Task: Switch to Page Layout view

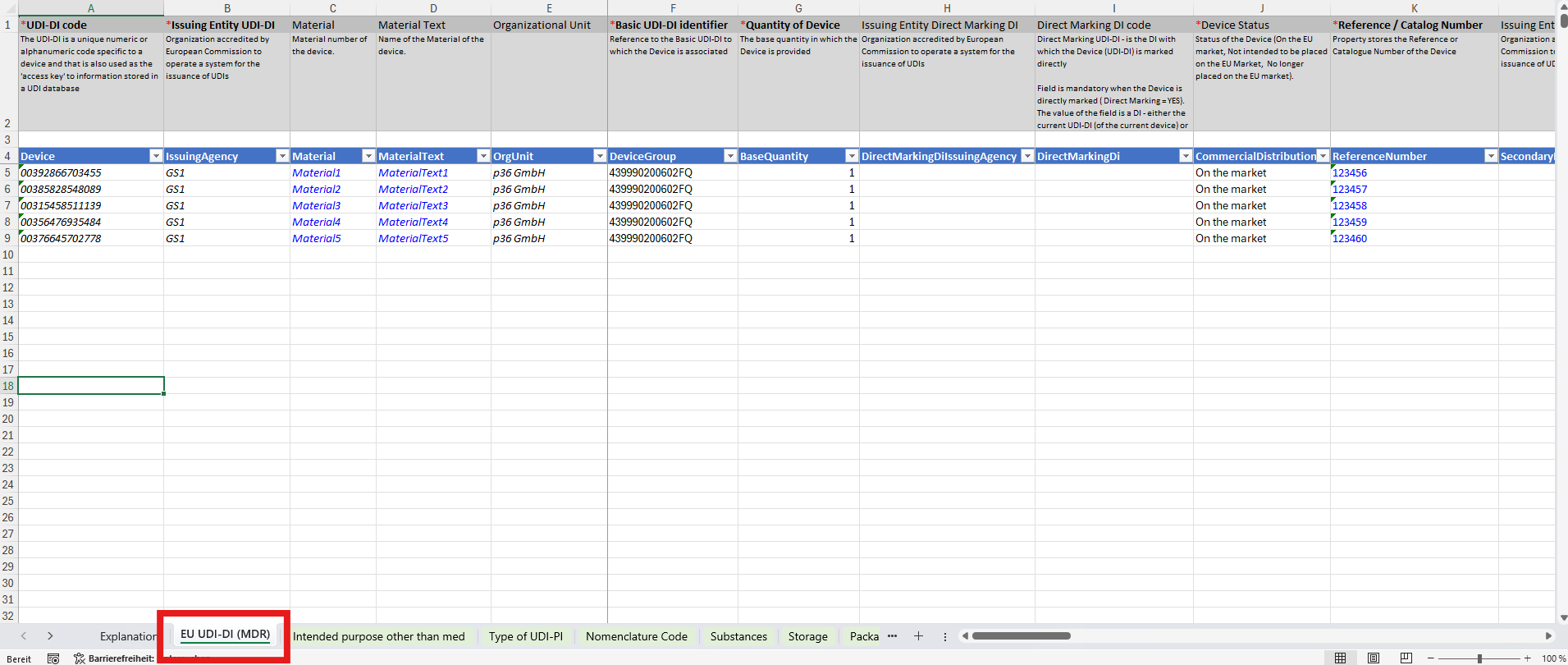Action: (x=1374, y=658)
